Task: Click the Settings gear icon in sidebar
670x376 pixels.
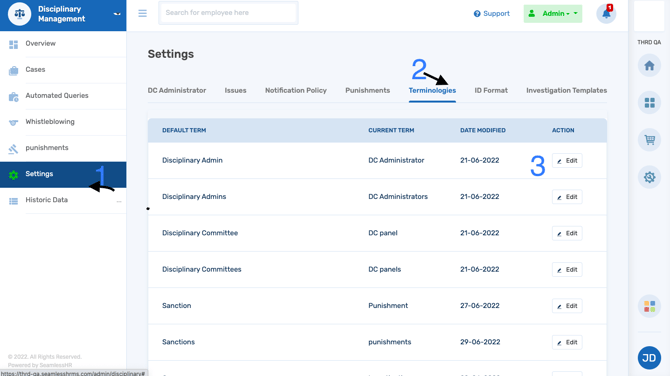Action: (x=14, y=175)
